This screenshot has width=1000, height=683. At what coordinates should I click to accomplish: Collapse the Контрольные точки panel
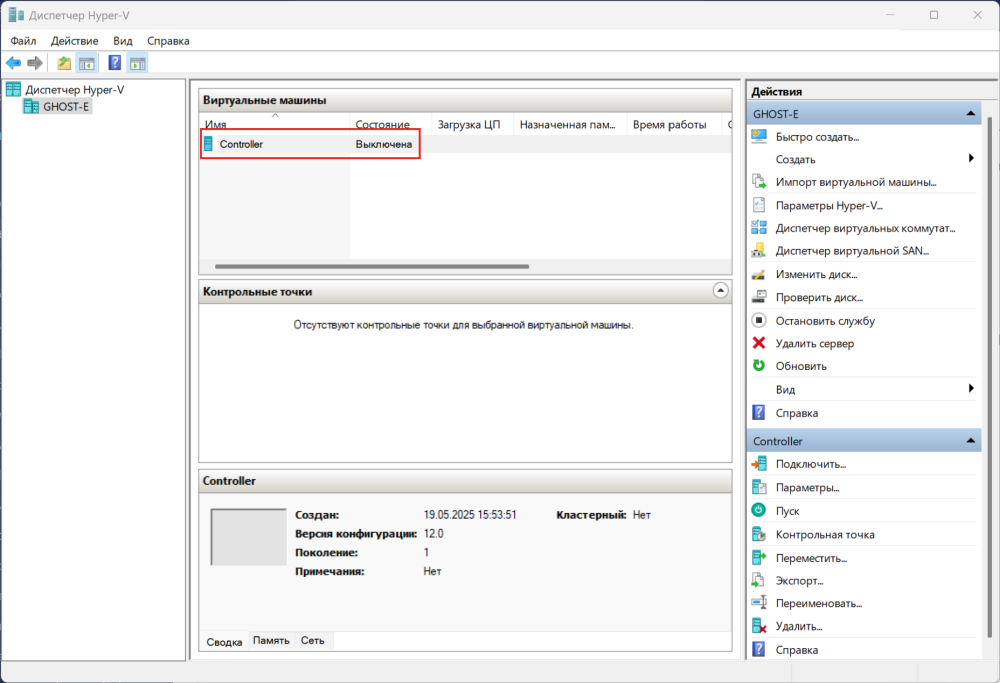(x=720, y=291)
